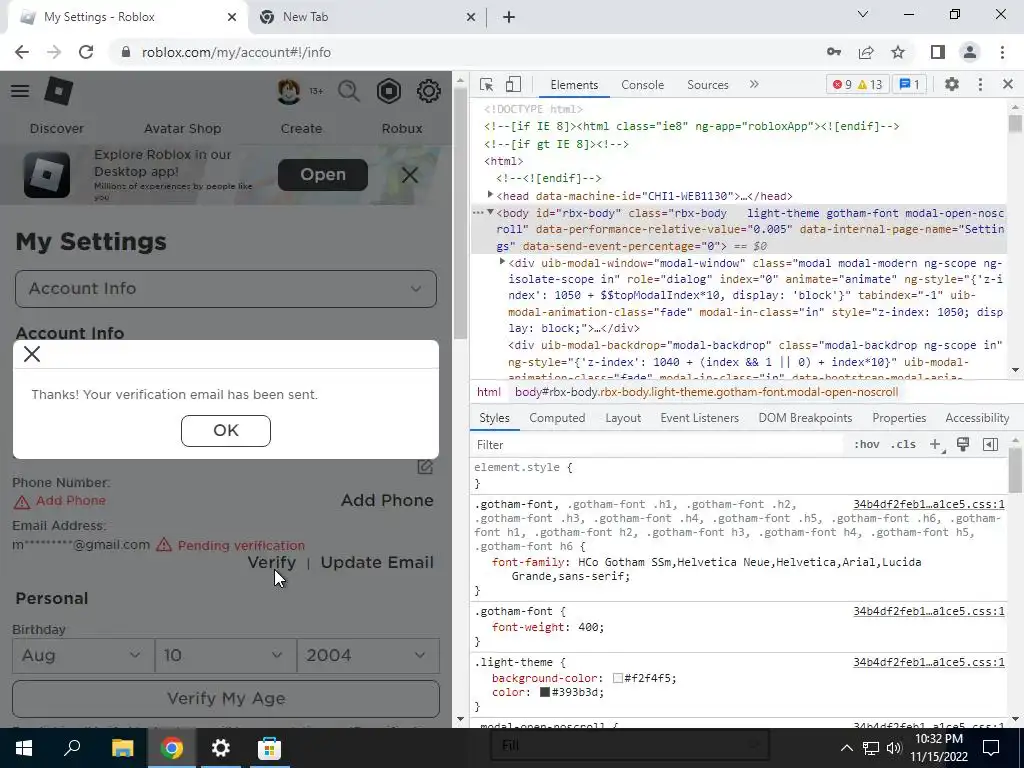Open the birthday year dropdown 2004
This screenshot has height=768, width=1024.
point(368,656)
